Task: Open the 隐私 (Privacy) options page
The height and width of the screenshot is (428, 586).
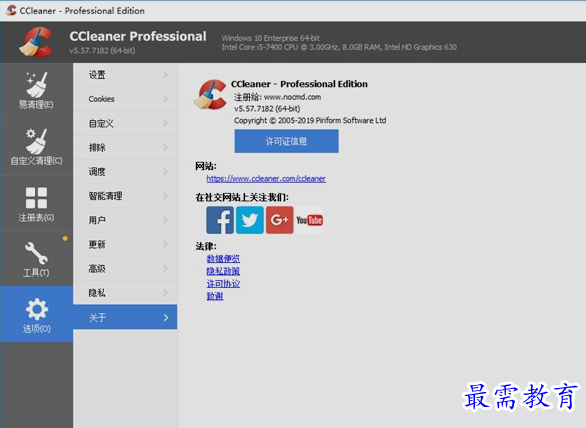Action: 125,293
